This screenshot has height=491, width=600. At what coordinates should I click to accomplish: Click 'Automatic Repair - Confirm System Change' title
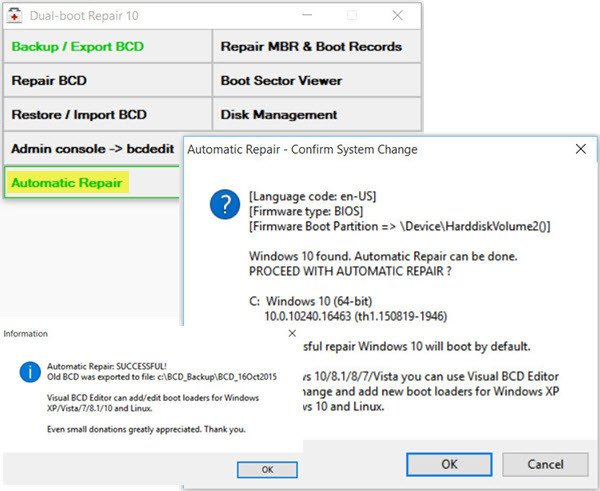pos(302,150)
